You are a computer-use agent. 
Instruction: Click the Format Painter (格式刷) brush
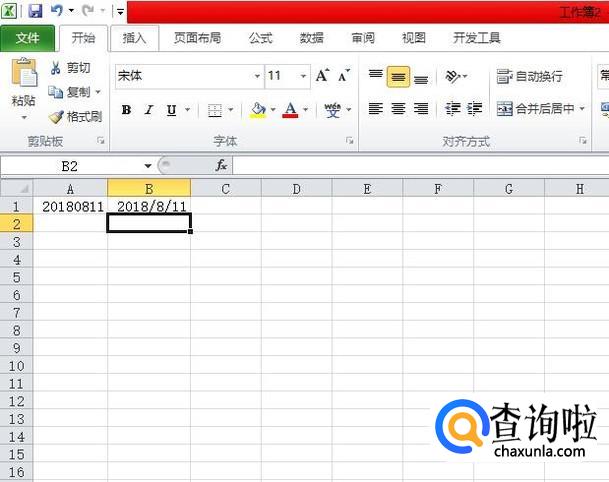coord(56,117)
